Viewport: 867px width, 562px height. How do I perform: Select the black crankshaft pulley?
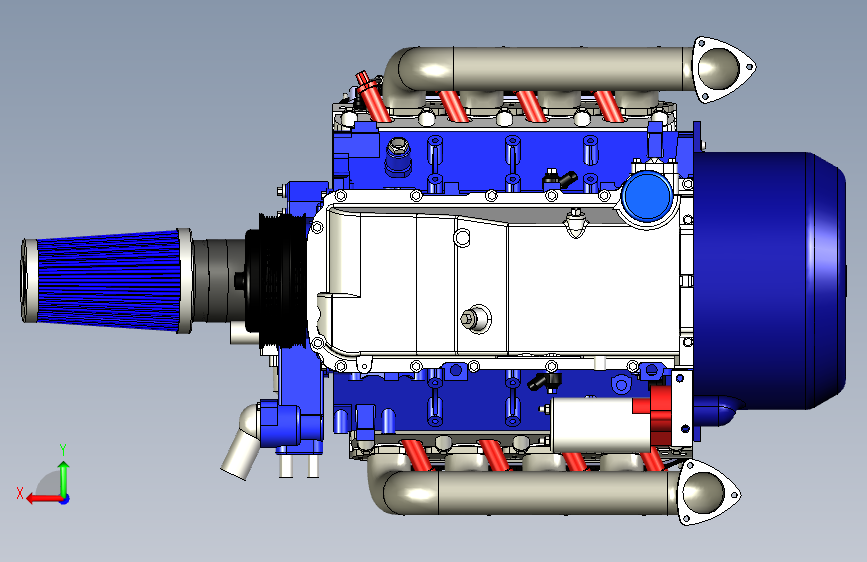[275, 280]
